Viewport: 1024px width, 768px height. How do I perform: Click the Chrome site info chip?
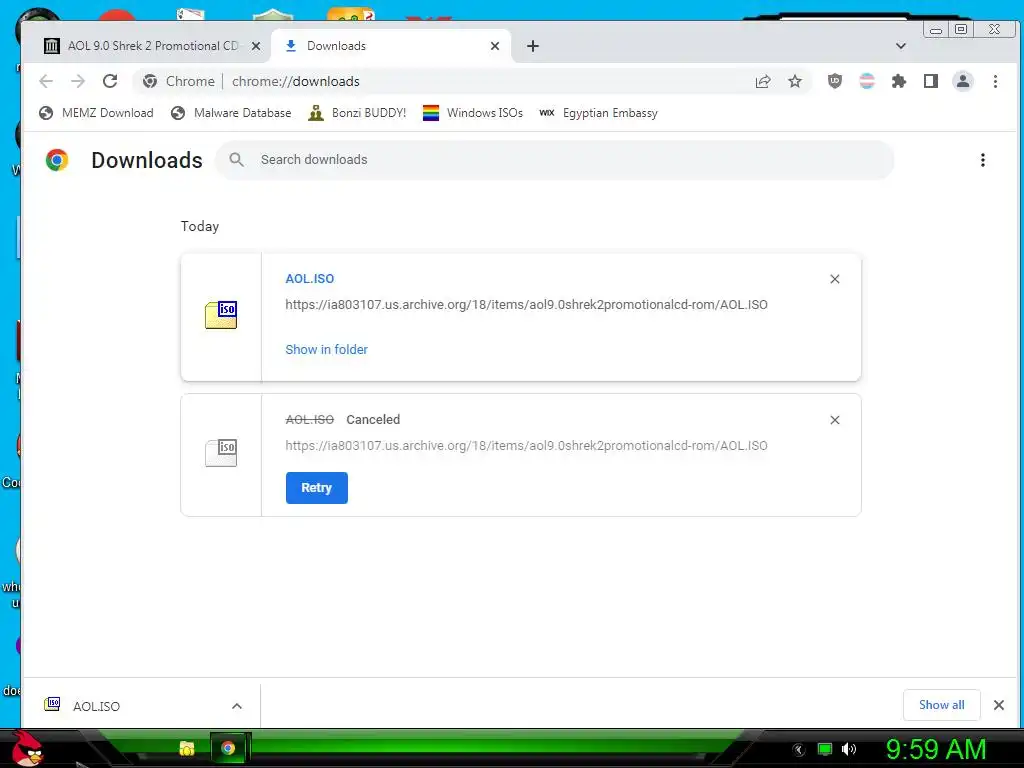point(179,81)
